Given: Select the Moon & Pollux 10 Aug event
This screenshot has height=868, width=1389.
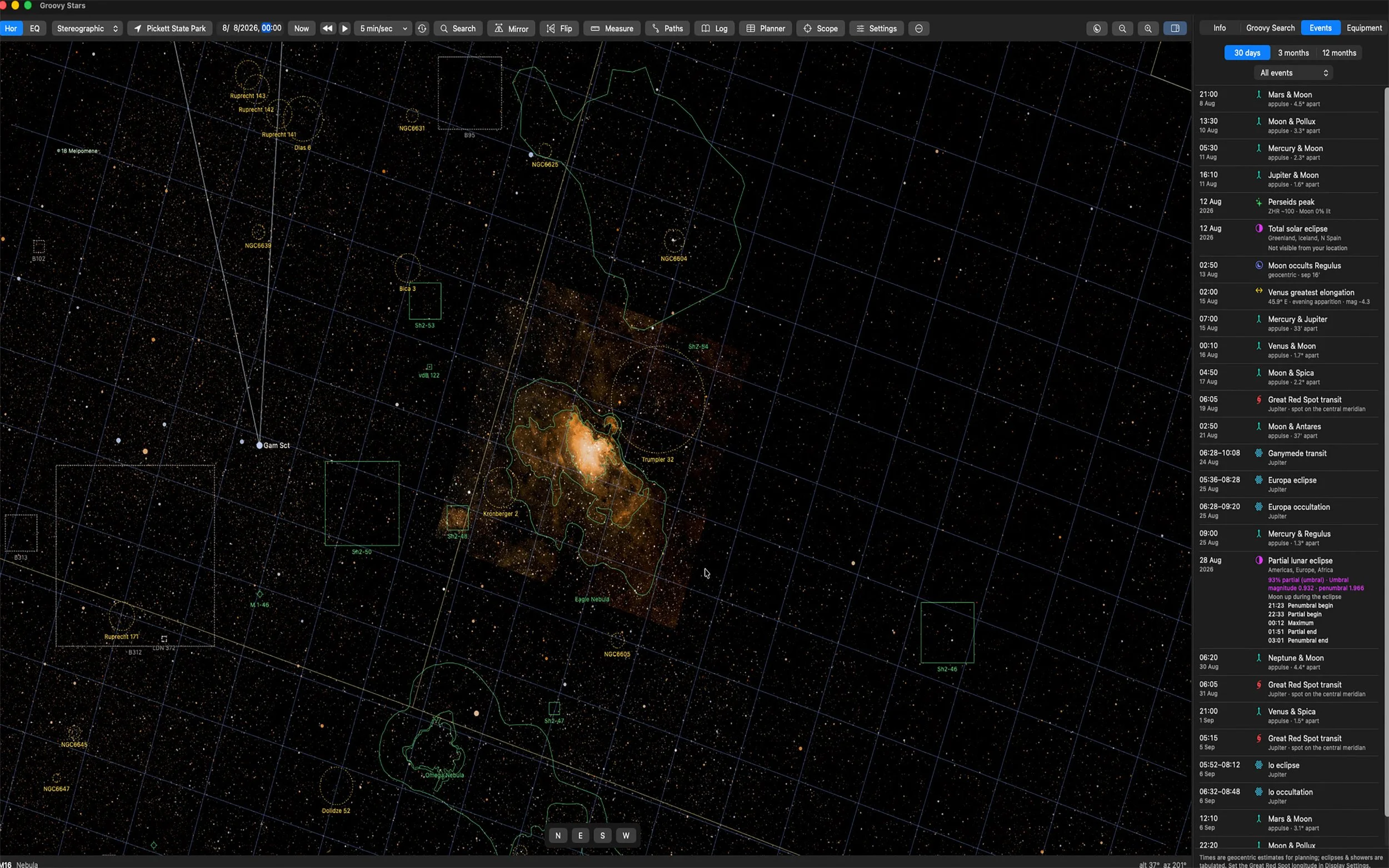Looking at the screenshot, I should [x=1288, y=126].
